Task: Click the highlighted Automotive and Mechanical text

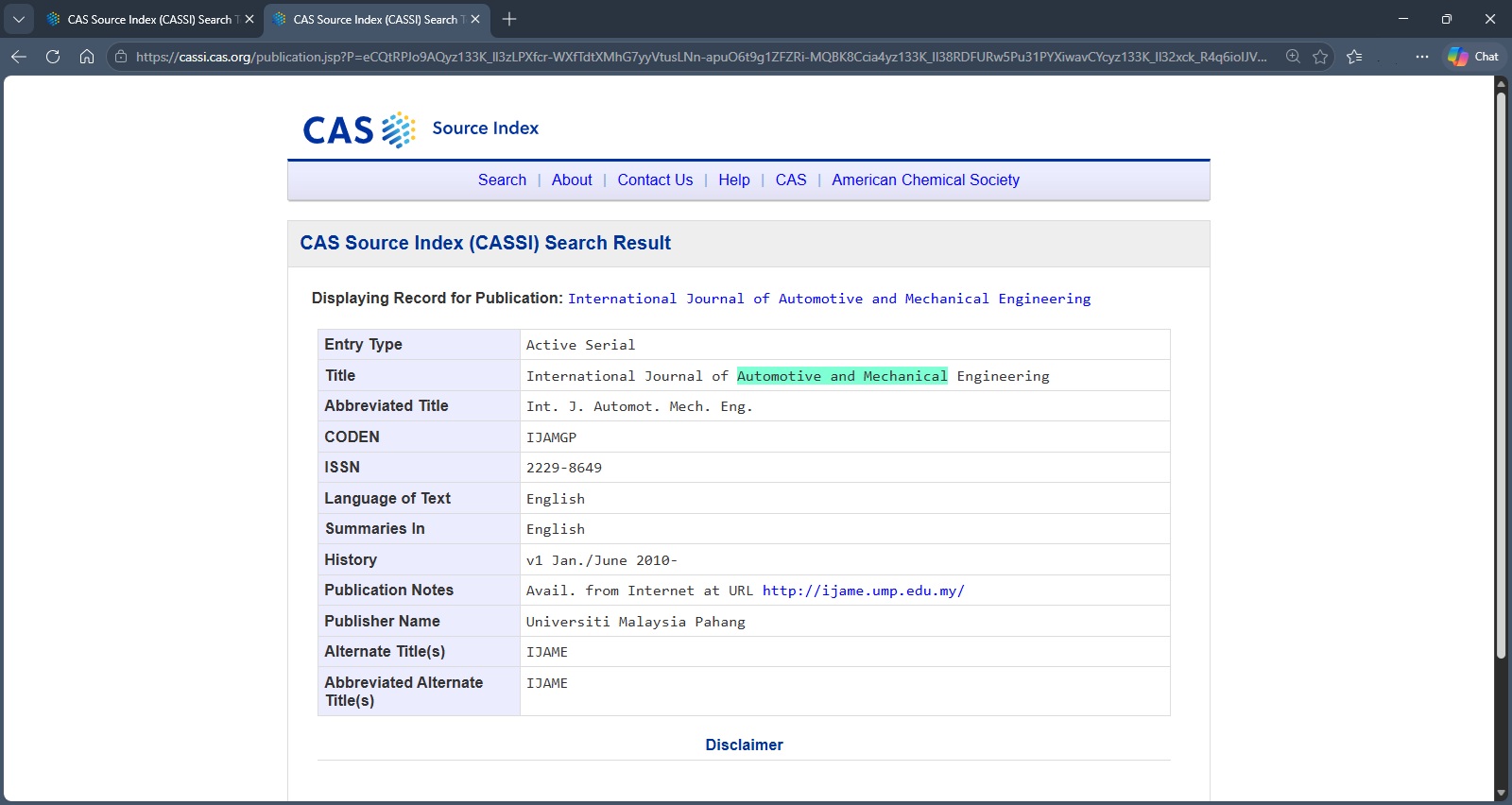Action: click(x=842, y=376)
